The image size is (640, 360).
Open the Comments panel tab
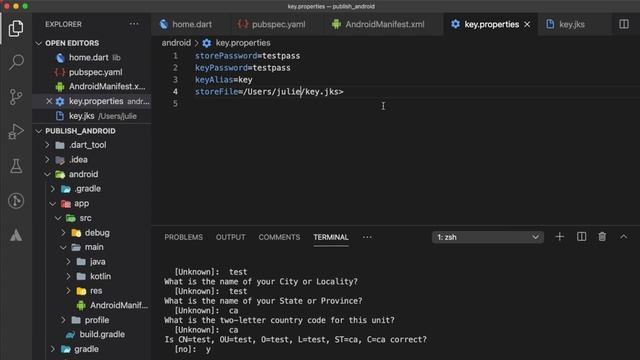pos(279,237)
